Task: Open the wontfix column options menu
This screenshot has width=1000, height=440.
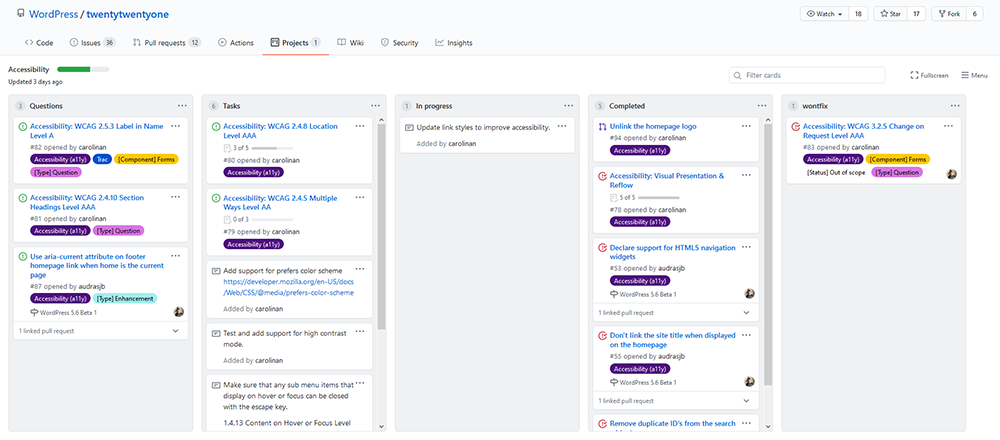Action: [x=955, y=106]
